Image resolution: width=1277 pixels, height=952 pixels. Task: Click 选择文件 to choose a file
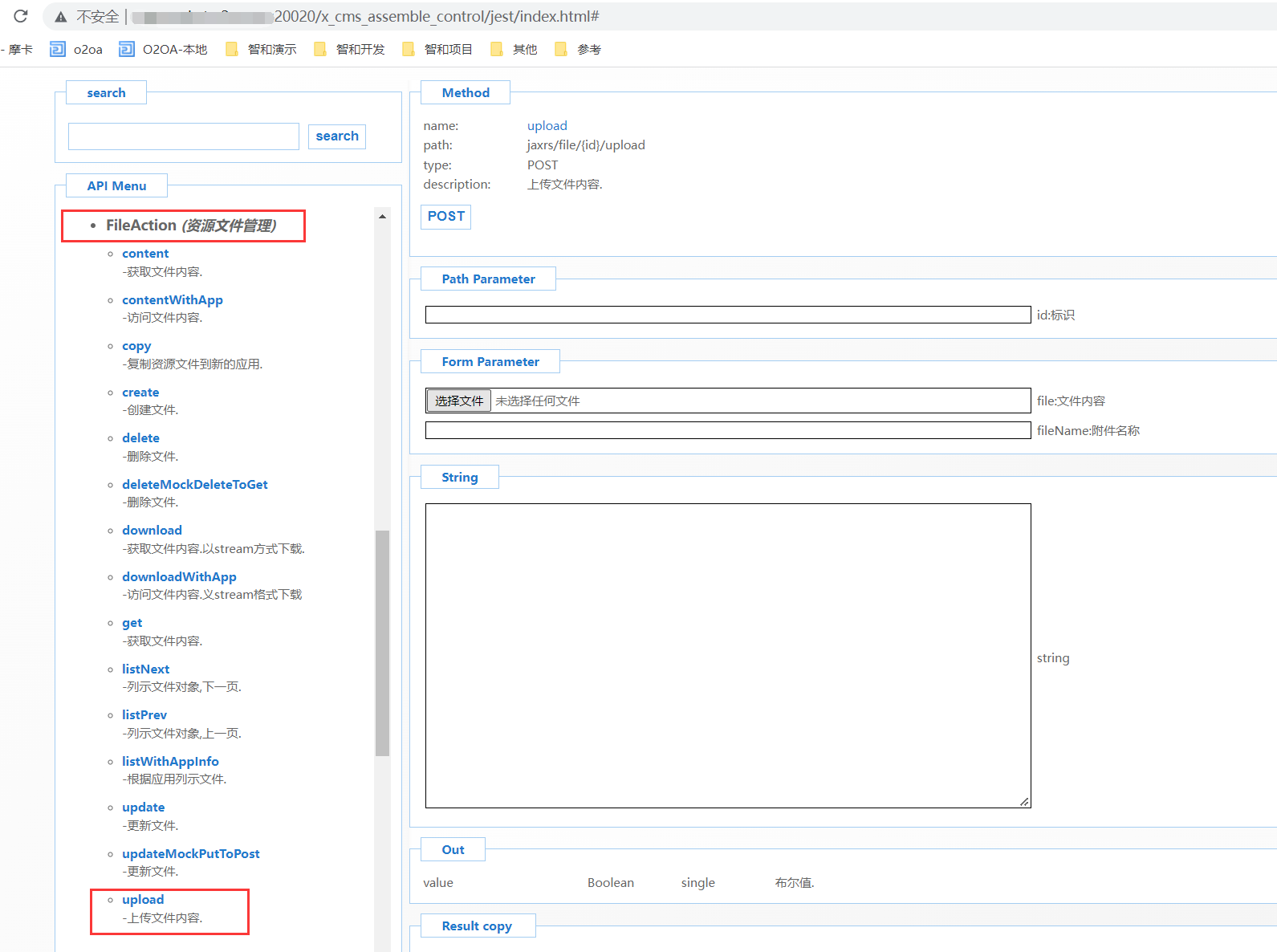pyautogui.click(x=458, y=401)
